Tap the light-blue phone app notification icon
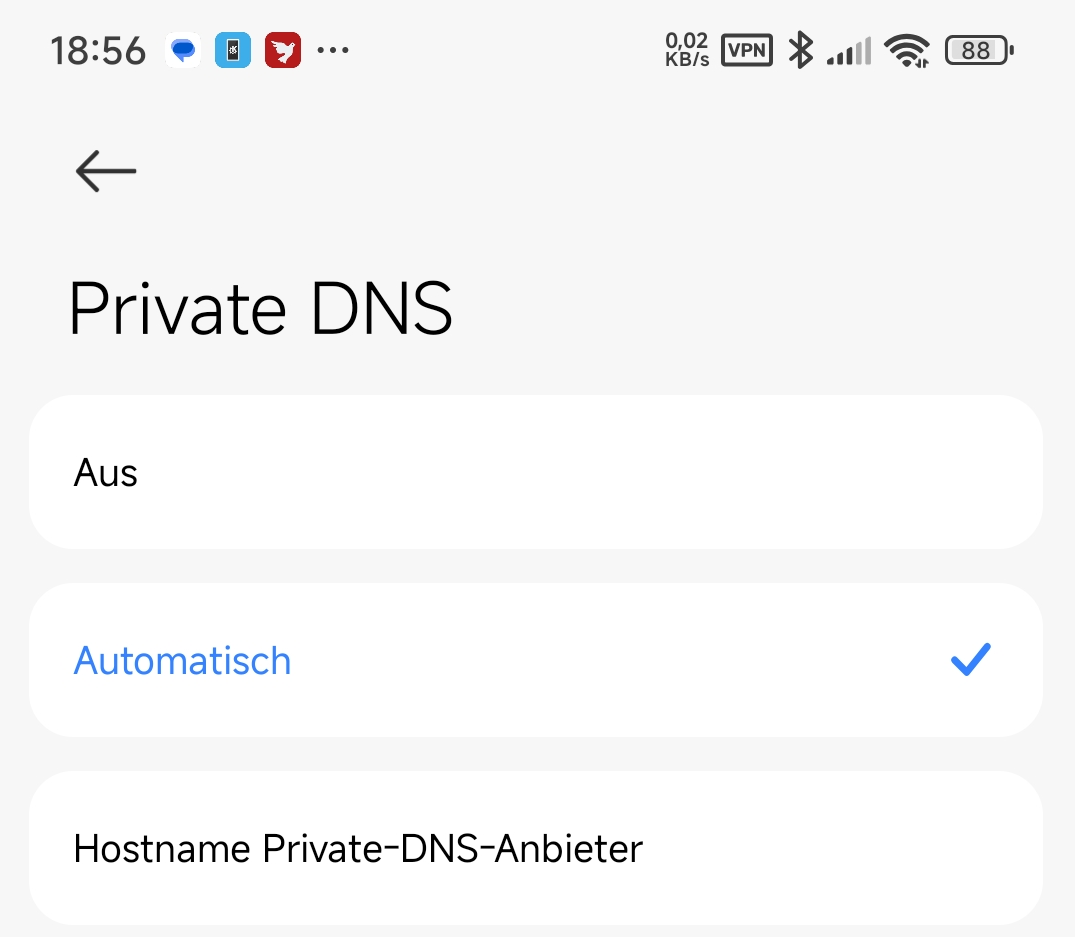This screenshot has width=1075, height=937. coord(233,50)
